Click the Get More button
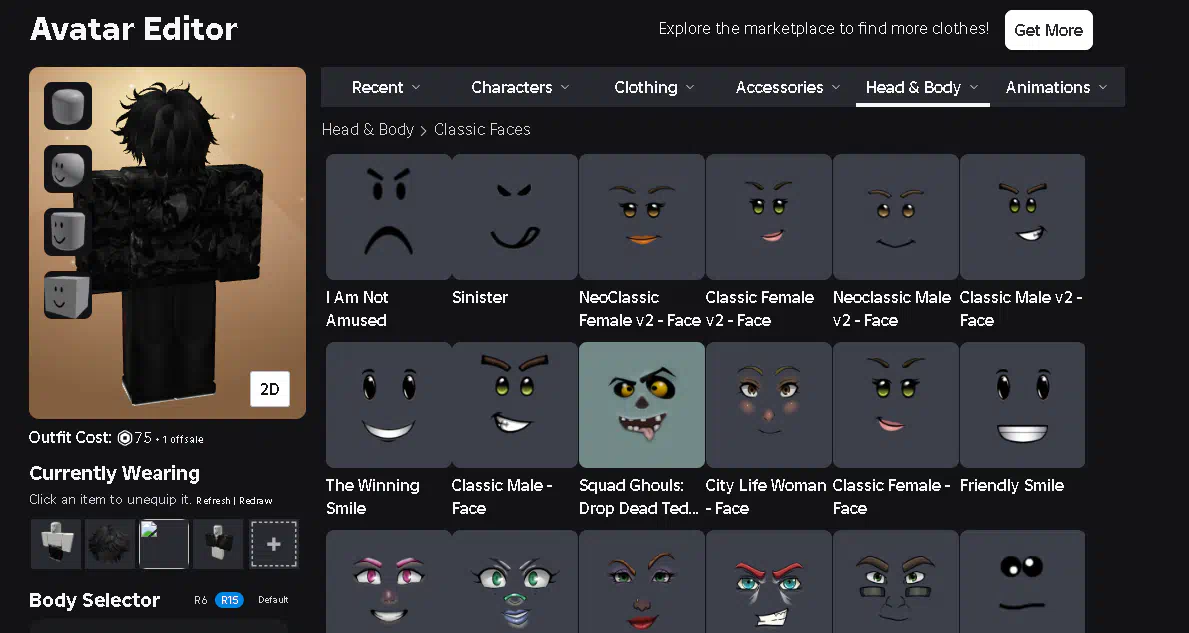The height and width of the screenshot is (633, 1189). [1049, 30]
